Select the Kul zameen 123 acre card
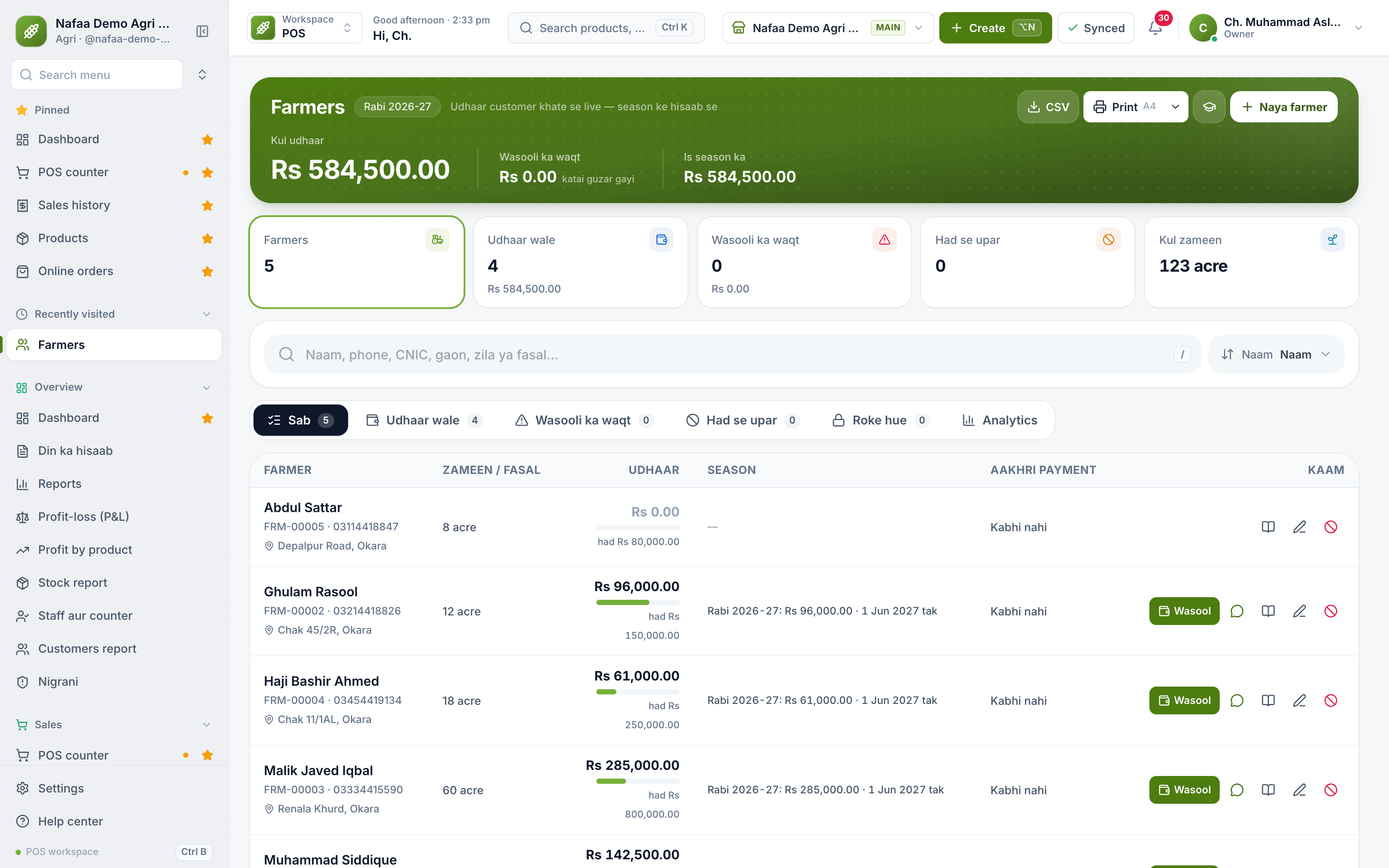The image size is (1389, 868). pos(1251,262)
